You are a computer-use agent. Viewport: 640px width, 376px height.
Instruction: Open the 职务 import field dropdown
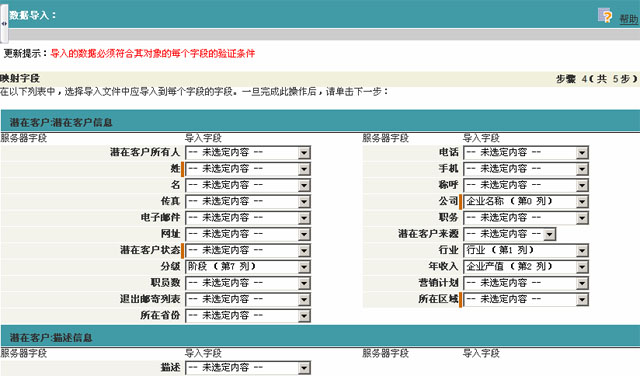click(526, 218)
